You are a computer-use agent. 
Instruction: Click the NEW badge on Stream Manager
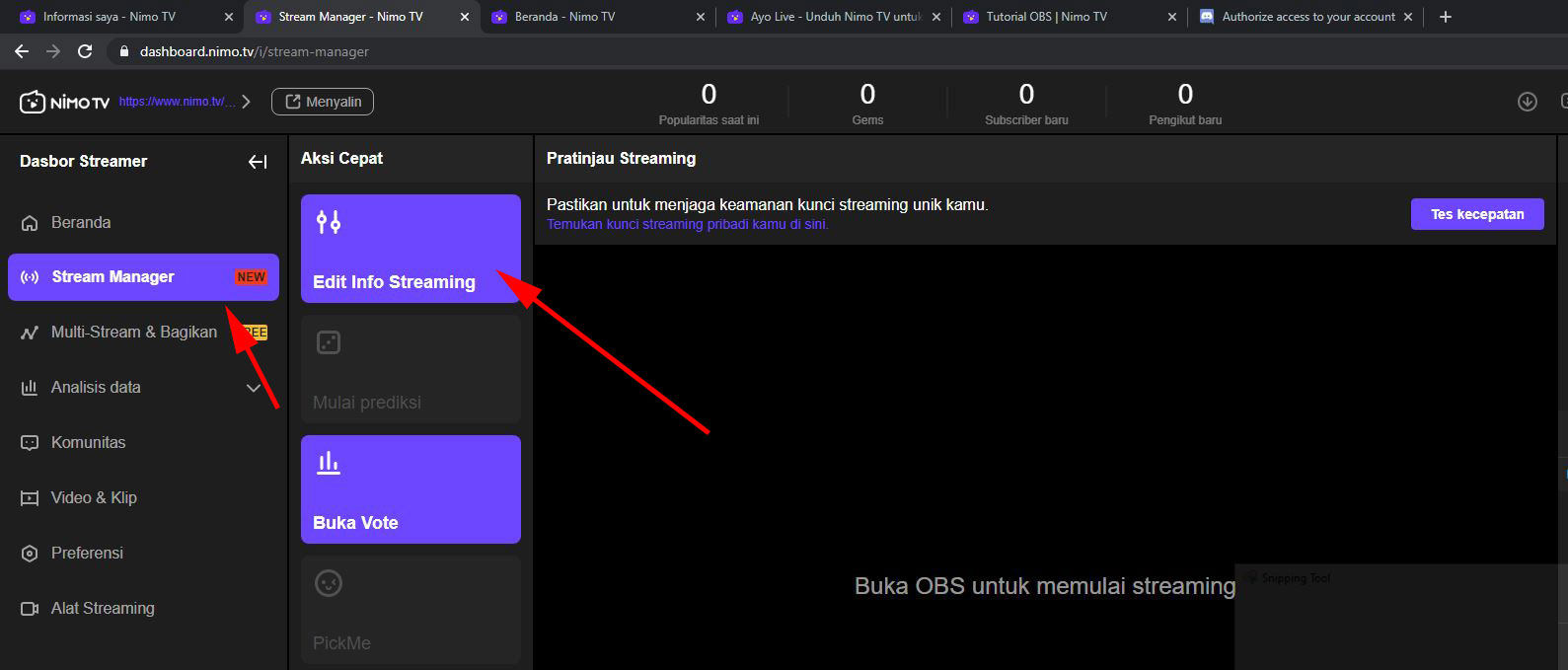pos(251,277)
